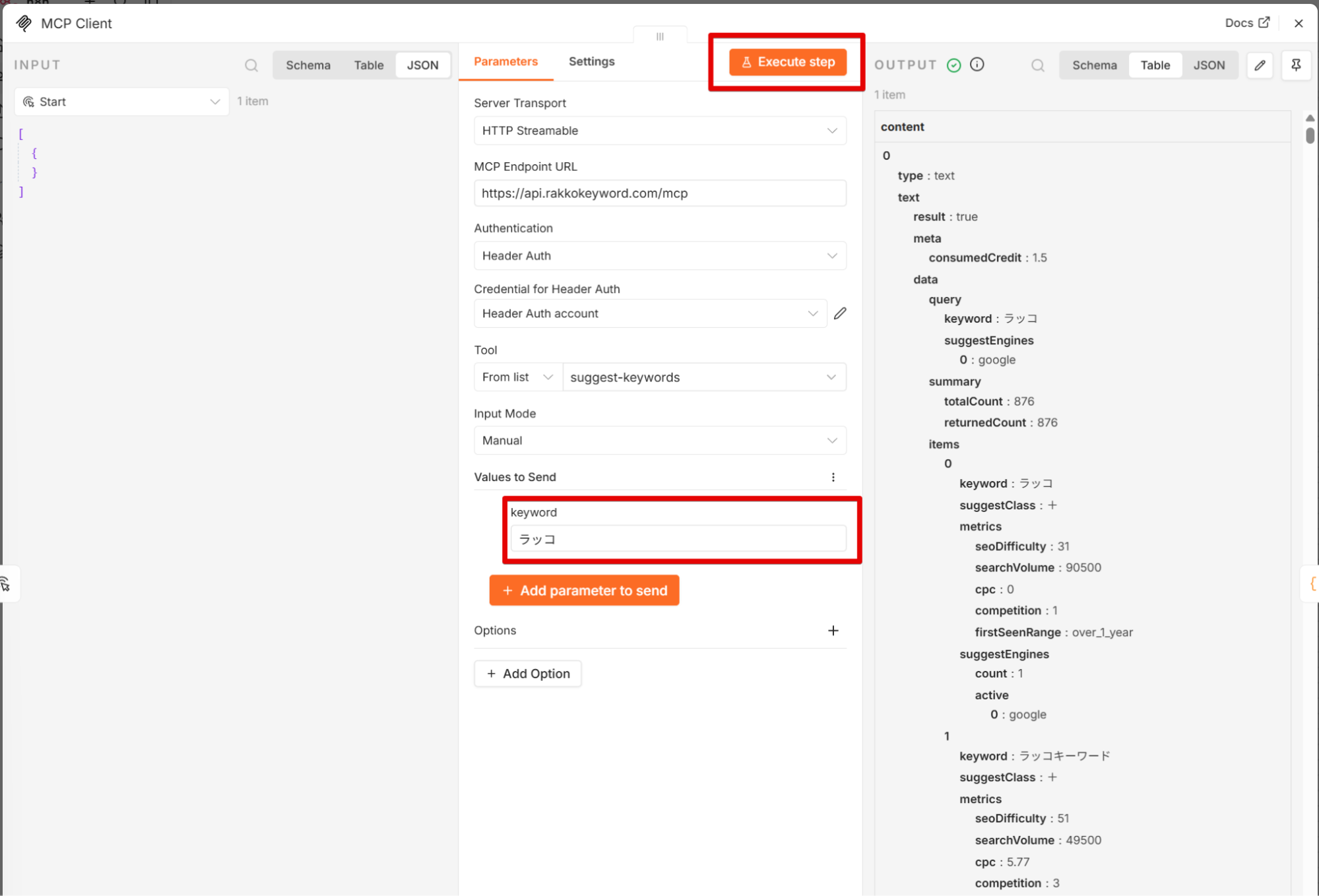Screen dimensions: 1319x896
Task: Click type : text entry
Action: pyautogui.click(x=926, y=176)
